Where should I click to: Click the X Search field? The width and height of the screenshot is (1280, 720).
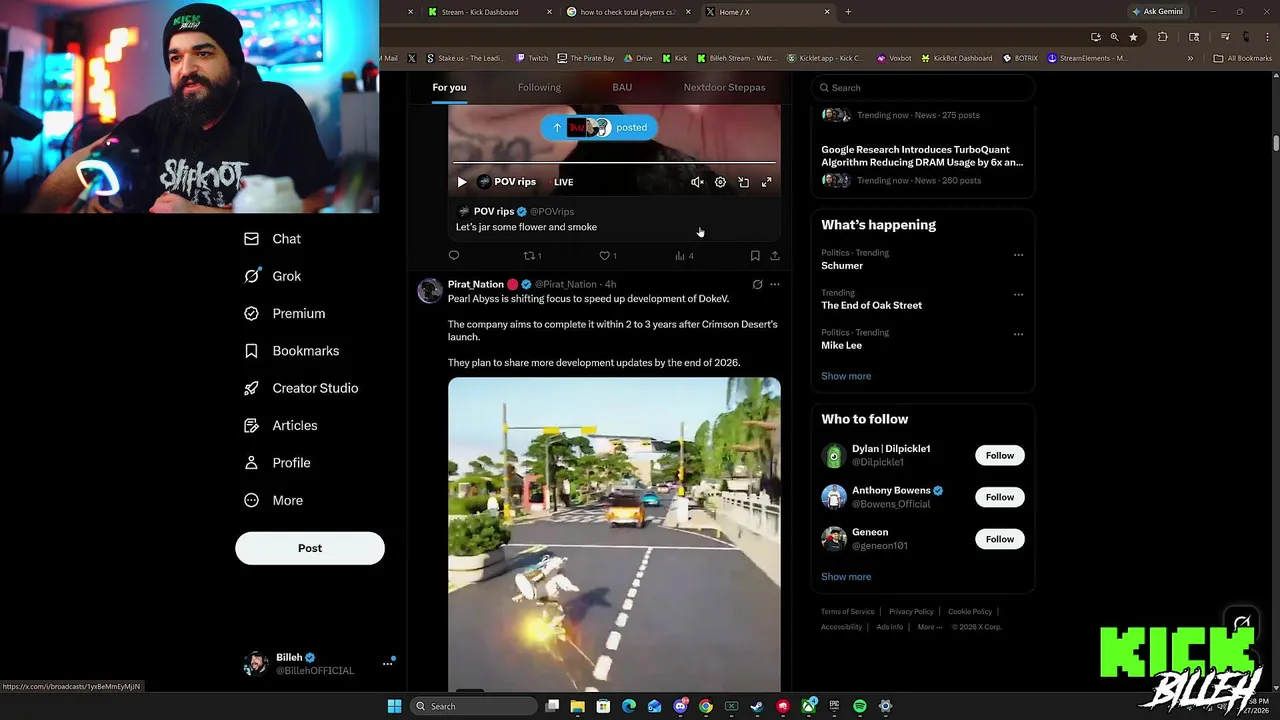(922, 88)
